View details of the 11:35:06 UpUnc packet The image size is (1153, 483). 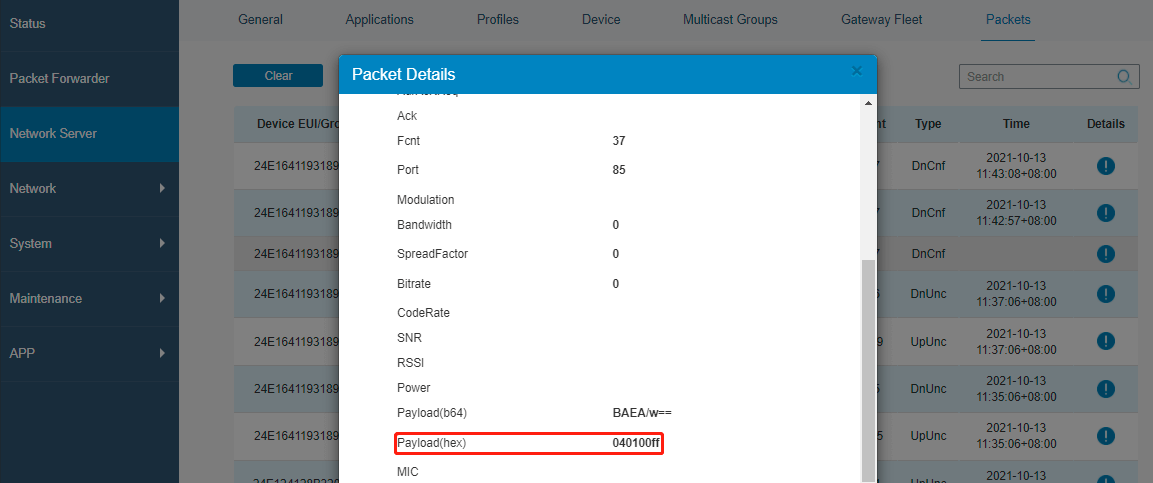pos(1105,437)
